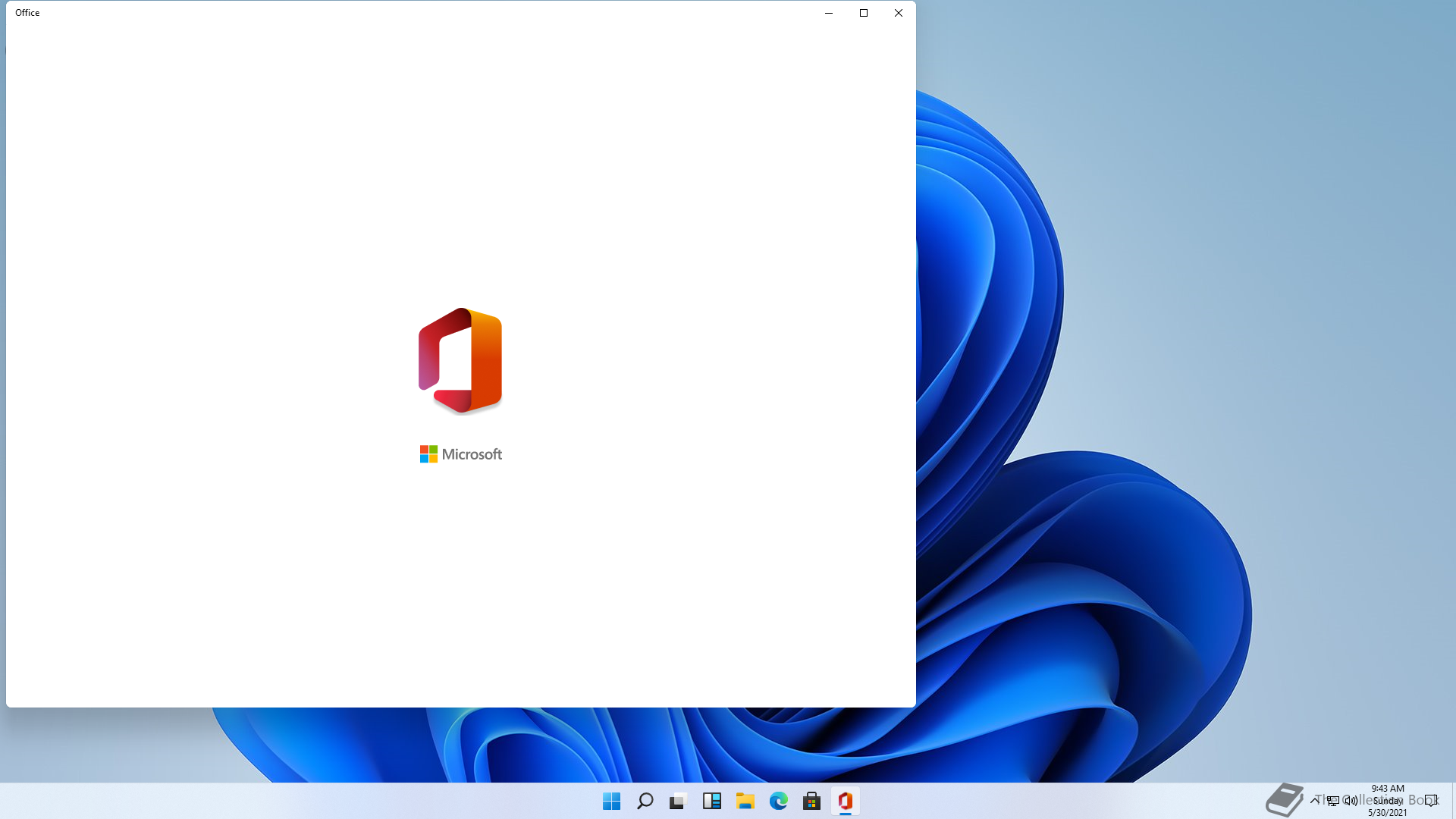Image resolution: width=1456 pixels, height=819 pixels.
Task: Open the clock showing 9:43 AM
Action: 1387,800
